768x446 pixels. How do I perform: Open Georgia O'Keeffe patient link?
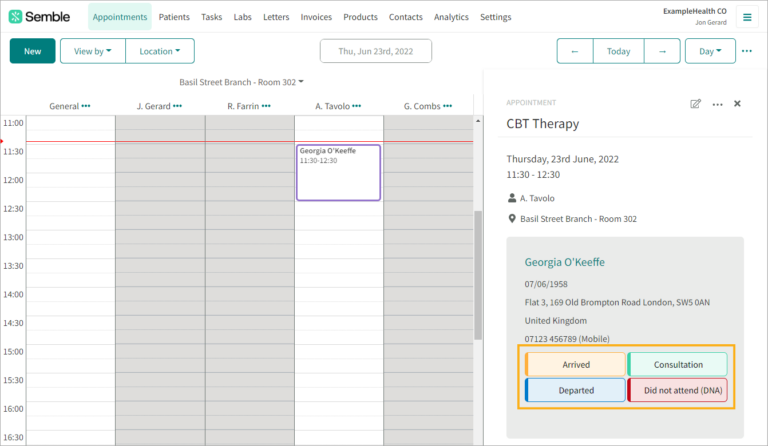(x=564, y=262)
